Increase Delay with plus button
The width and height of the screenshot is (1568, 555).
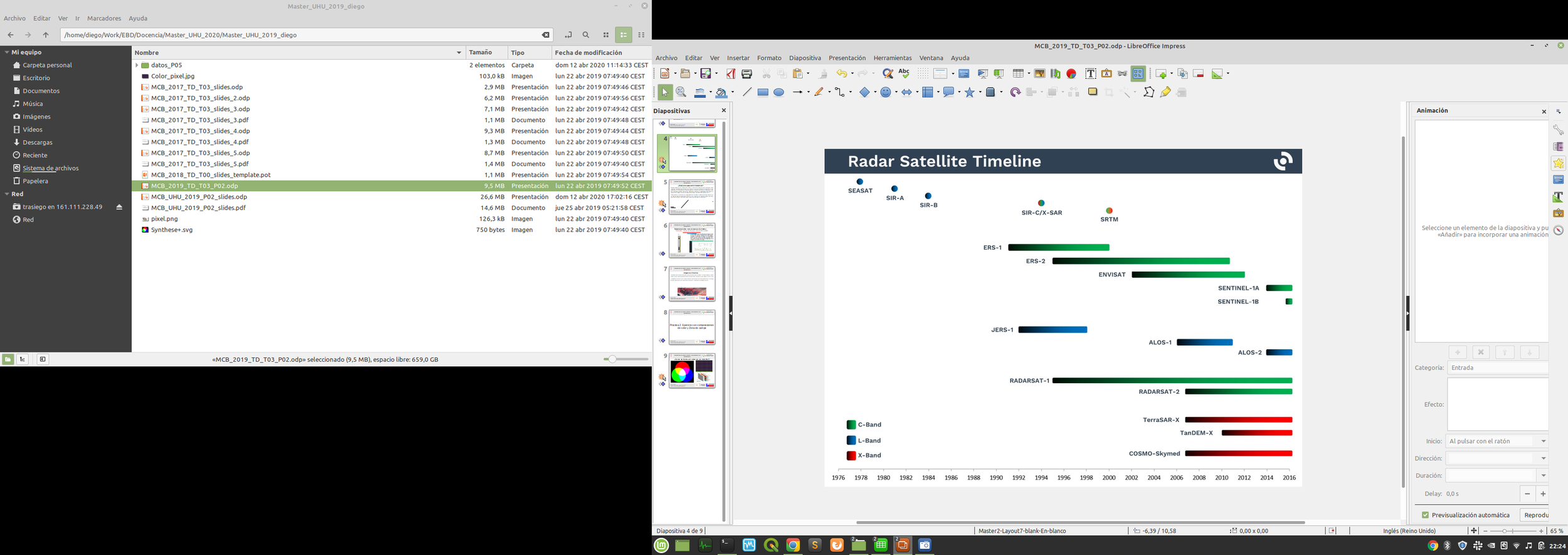[1542, 494]
